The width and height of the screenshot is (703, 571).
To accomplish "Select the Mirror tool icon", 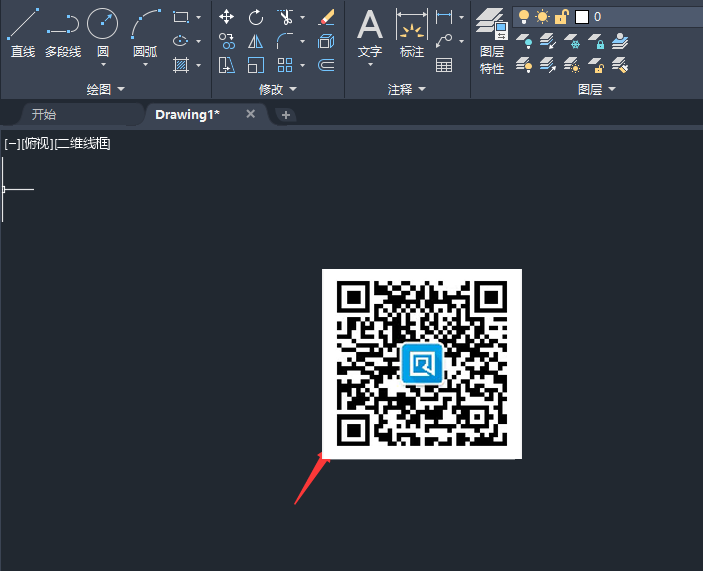I will pyautogui.click(x=256, y=41).
